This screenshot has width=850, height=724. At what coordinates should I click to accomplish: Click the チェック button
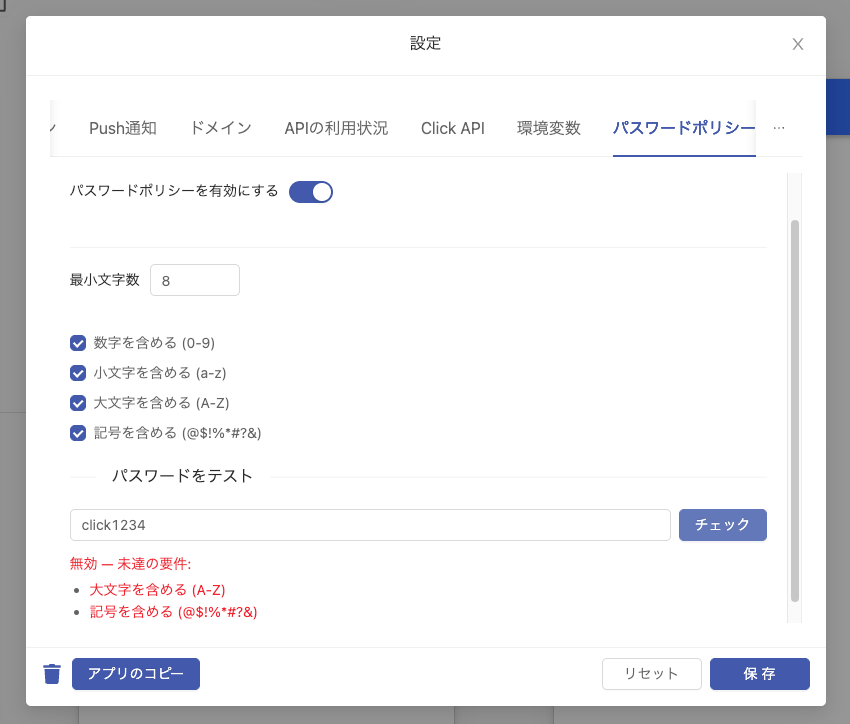point(723,525)
